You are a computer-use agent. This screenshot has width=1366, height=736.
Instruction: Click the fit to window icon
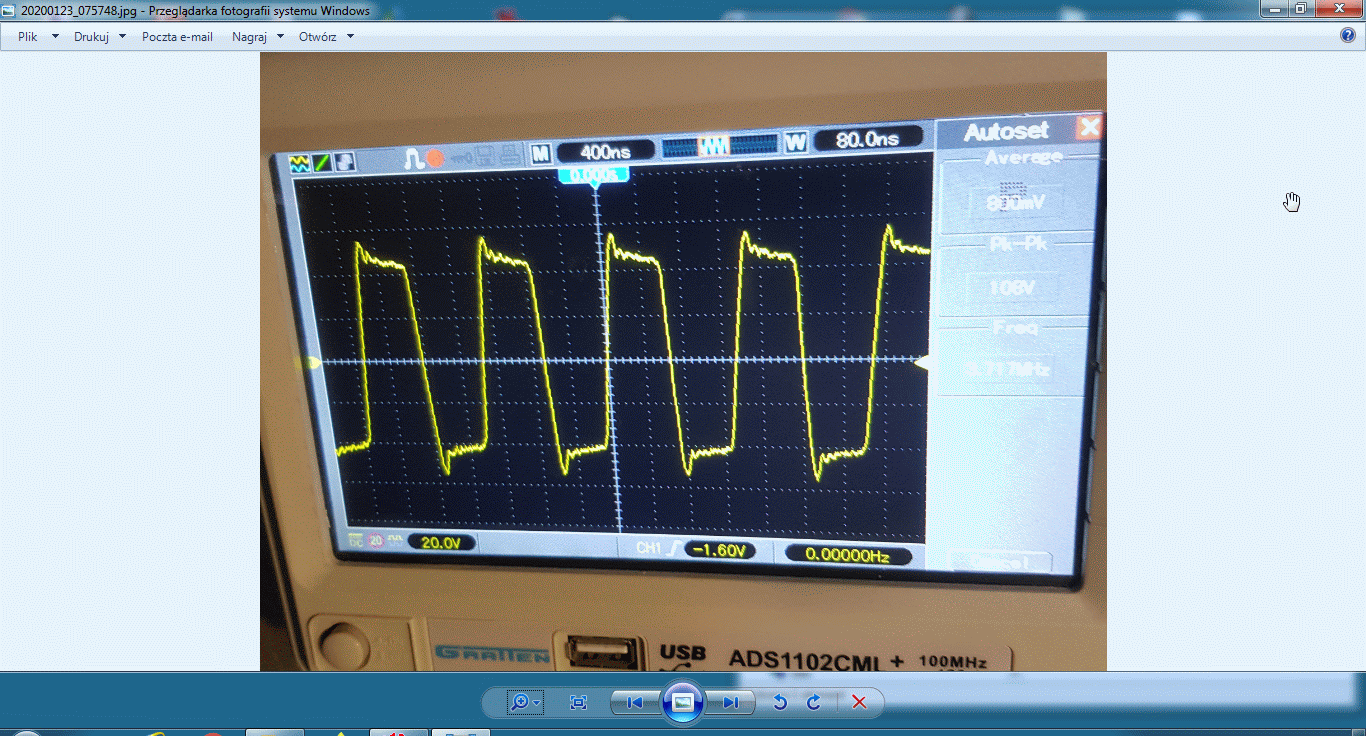coord(578,702)
